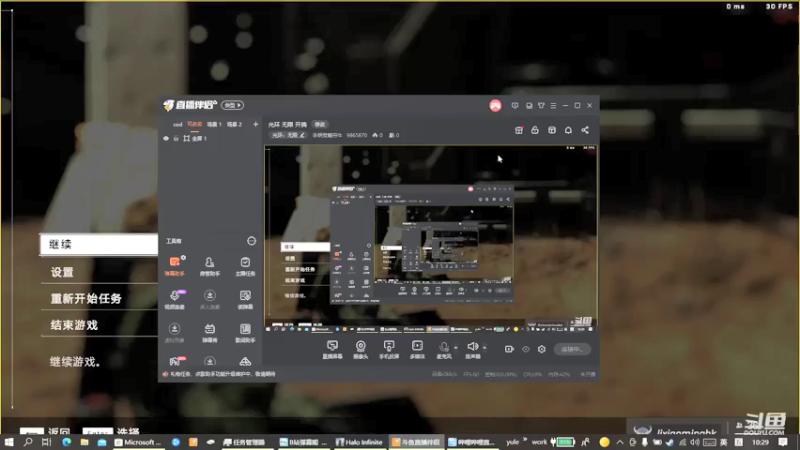Open the 多人连麦 tool
Viewport: 800px width, 450px height.
pos(210,299)
